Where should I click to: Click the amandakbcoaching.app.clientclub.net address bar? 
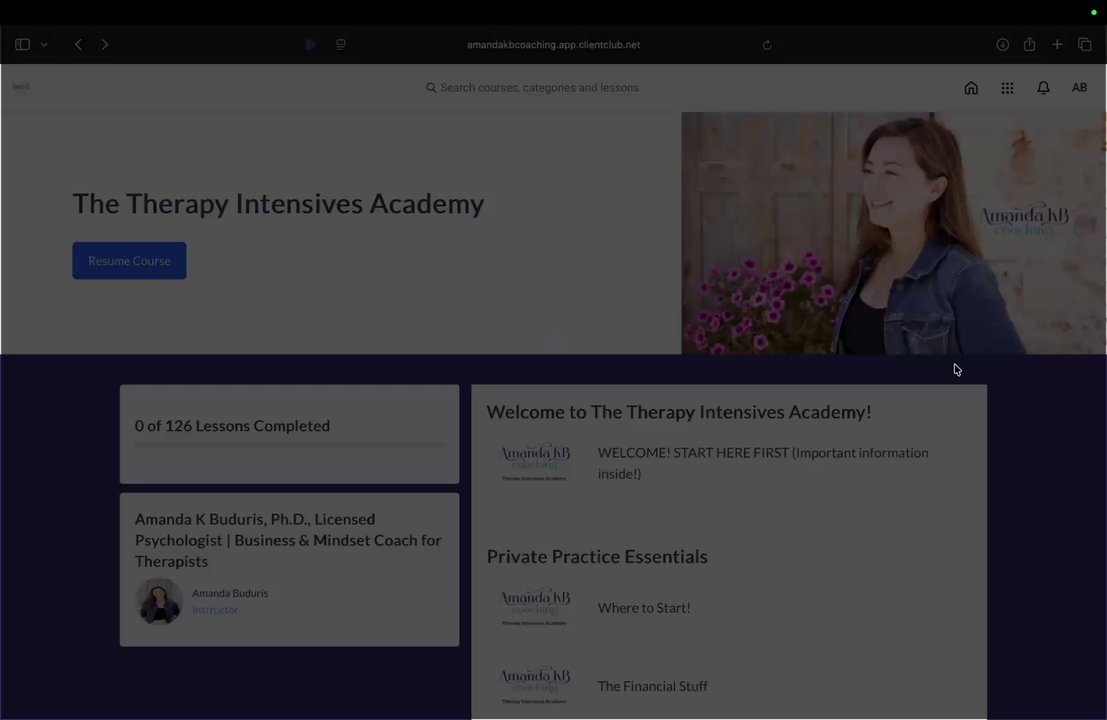[x=553, y=44]
